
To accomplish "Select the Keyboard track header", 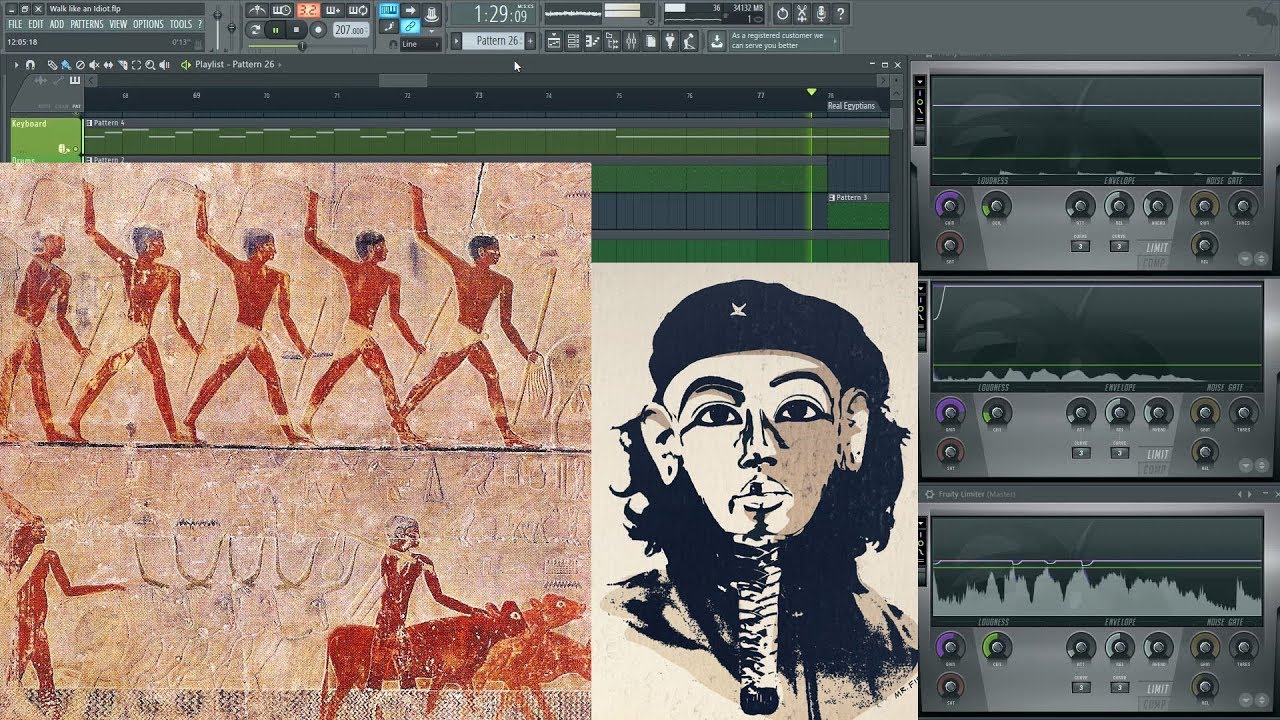I will [x=45, y=137].
